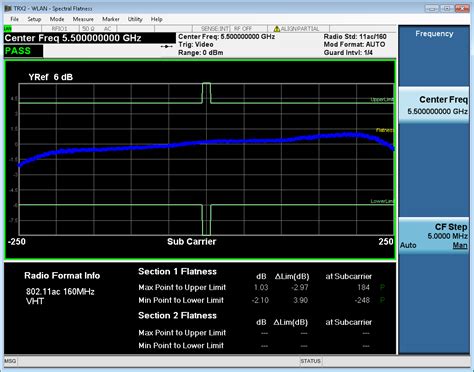Image resolution: width=474 pixels, height=372 pixels.
Task: Open the Help menu
Action: coord(156,19)
